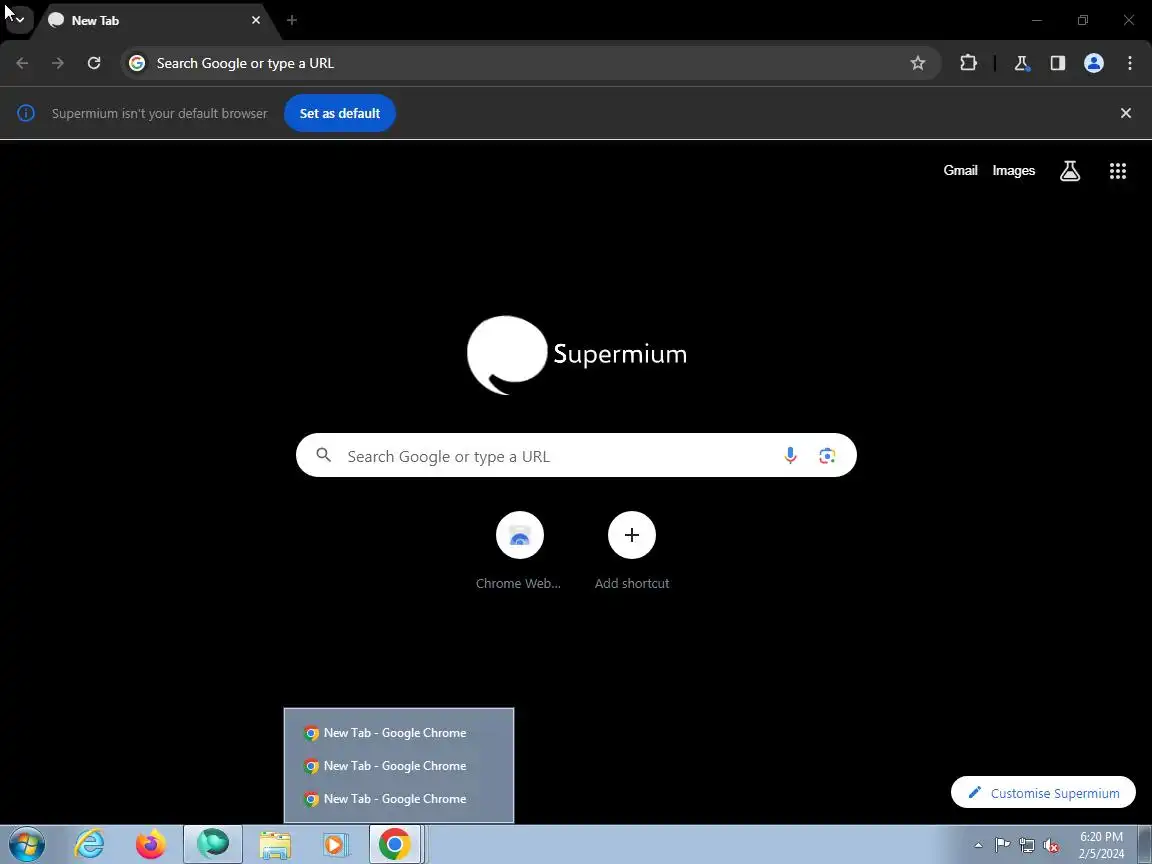Launch Firefox from taskbar
Image resolution: width=1152 pixels, height=864 pixels.
coord(151,845)
